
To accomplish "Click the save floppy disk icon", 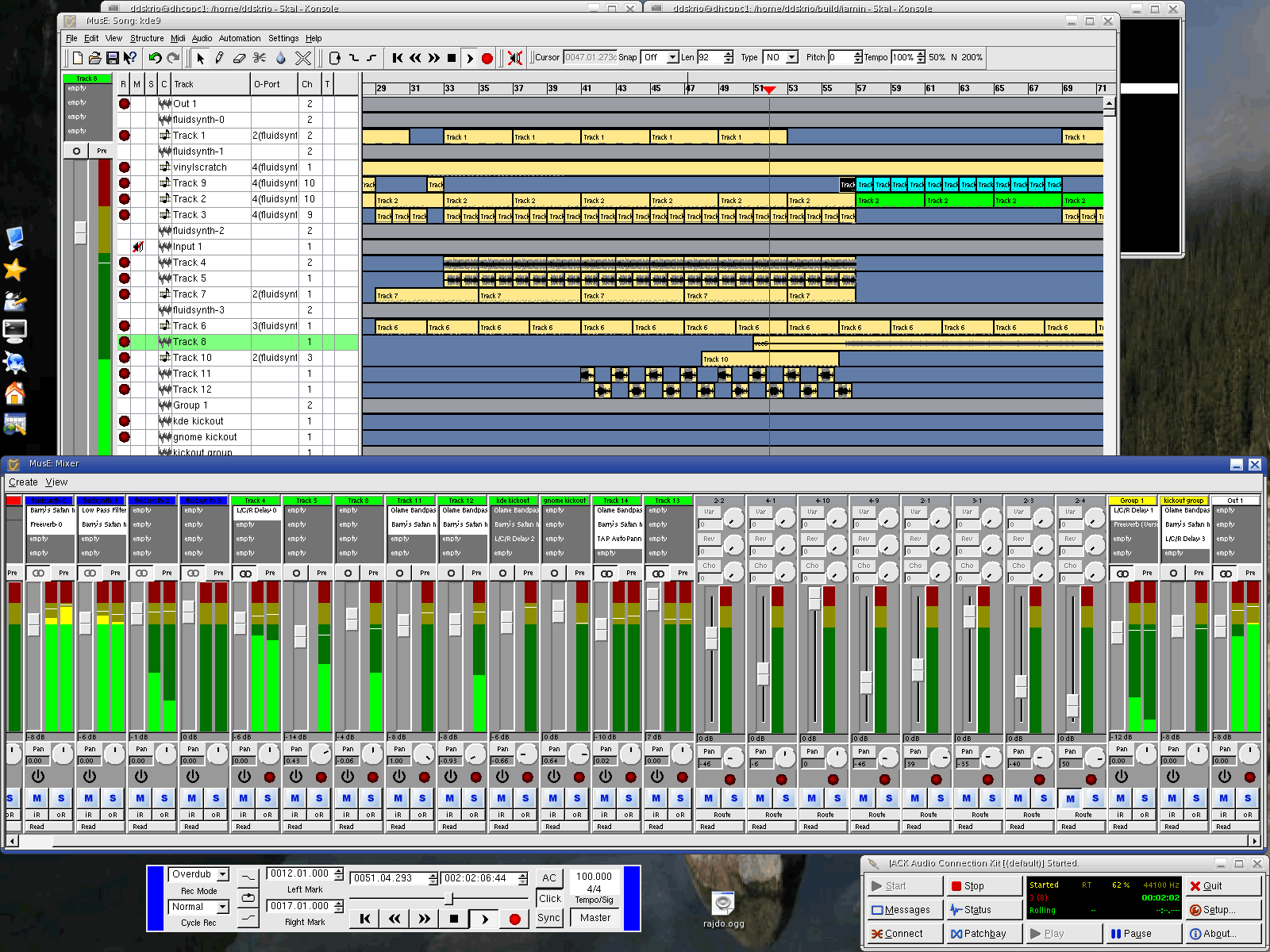I will tap(112, 58).
